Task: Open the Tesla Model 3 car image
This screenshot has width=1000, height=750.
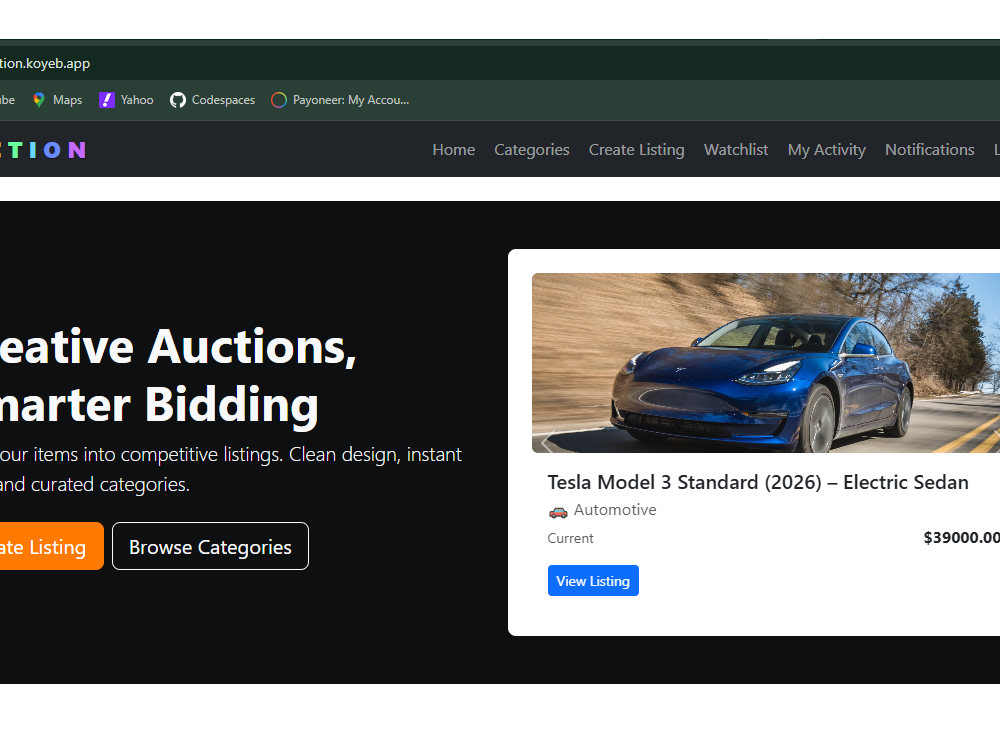Action: tap(765, 363)
